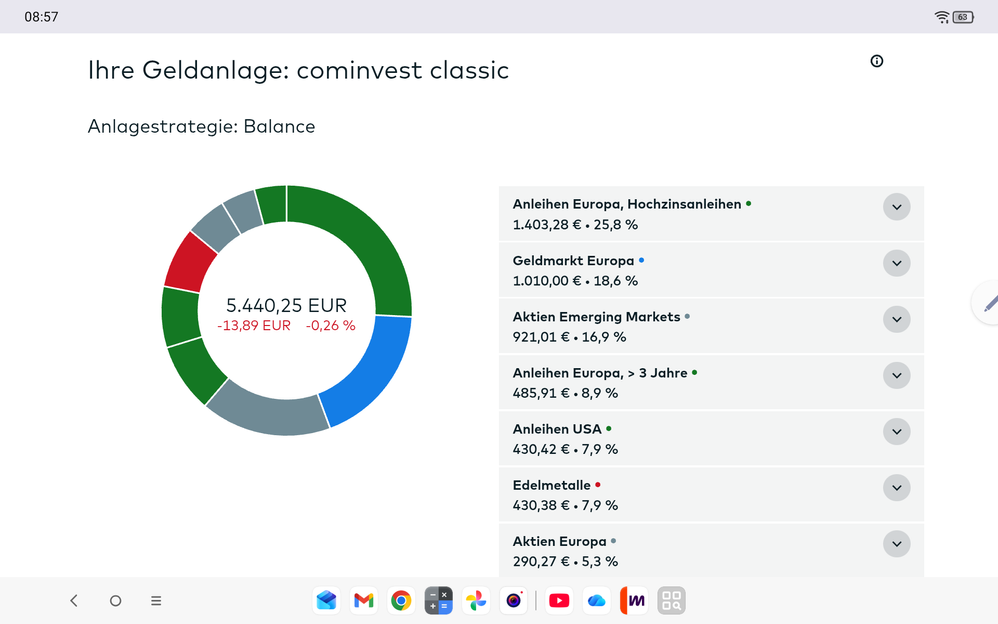Check the Wi-Fi status icon

click(x=942, y=17)
